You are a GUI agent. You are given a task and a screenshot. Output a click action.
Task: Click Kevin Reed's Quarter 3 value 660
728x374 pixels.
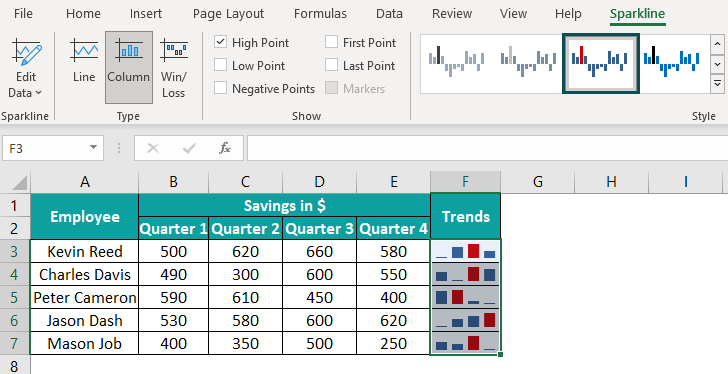pyautogui.click(x=319, y=251)
